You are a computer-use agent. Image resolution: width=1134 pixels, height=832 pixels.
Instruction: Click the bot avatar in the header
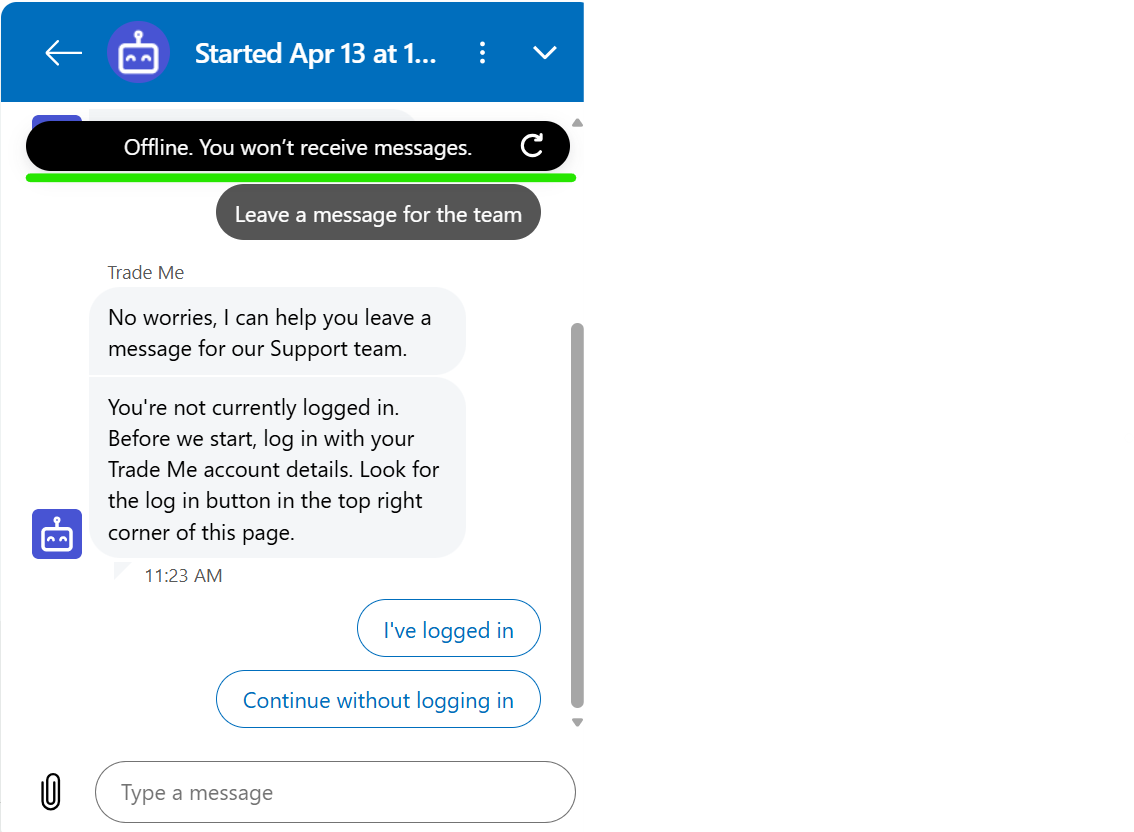pos(138,53)
